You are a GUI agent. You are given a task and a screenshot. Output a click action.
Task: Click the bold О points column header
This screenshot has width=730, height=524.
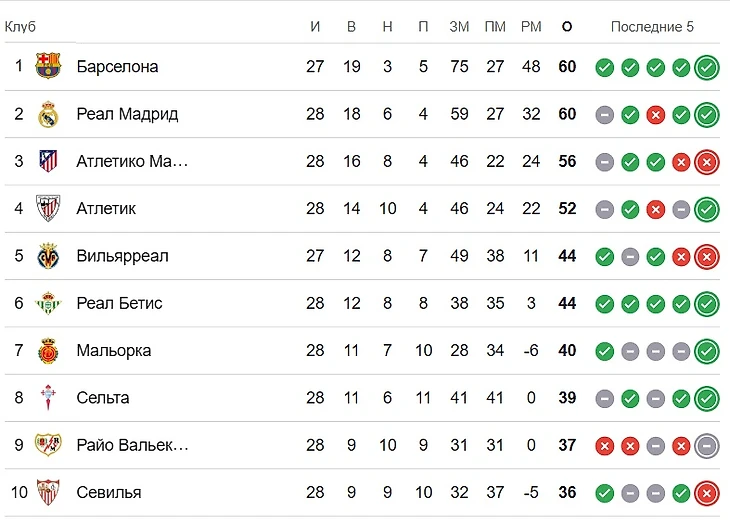[x=567, y=27]
